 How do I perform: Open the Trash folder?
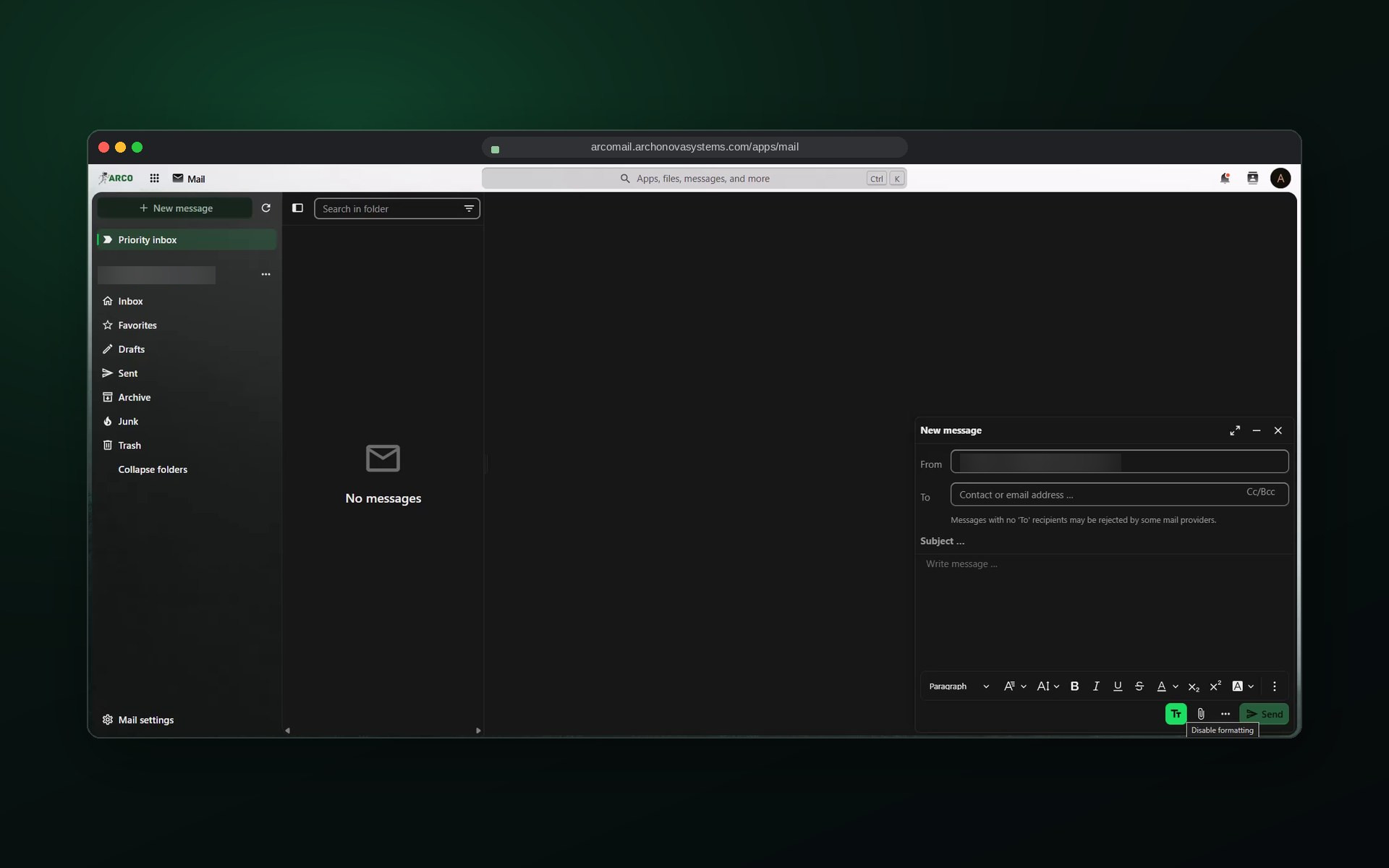[187, 446]
